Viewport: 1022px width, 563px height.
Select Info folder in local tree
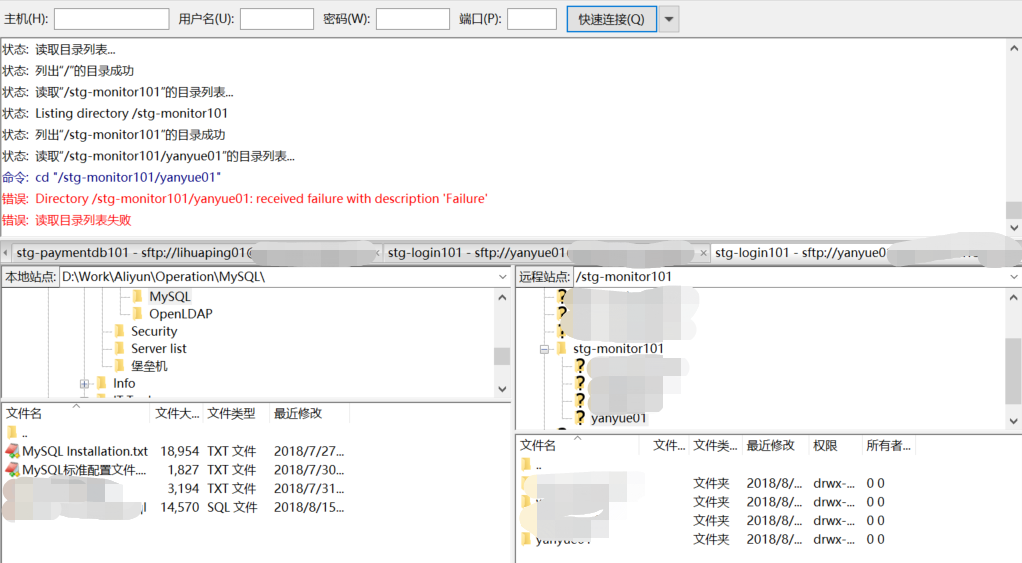point(124,384)
